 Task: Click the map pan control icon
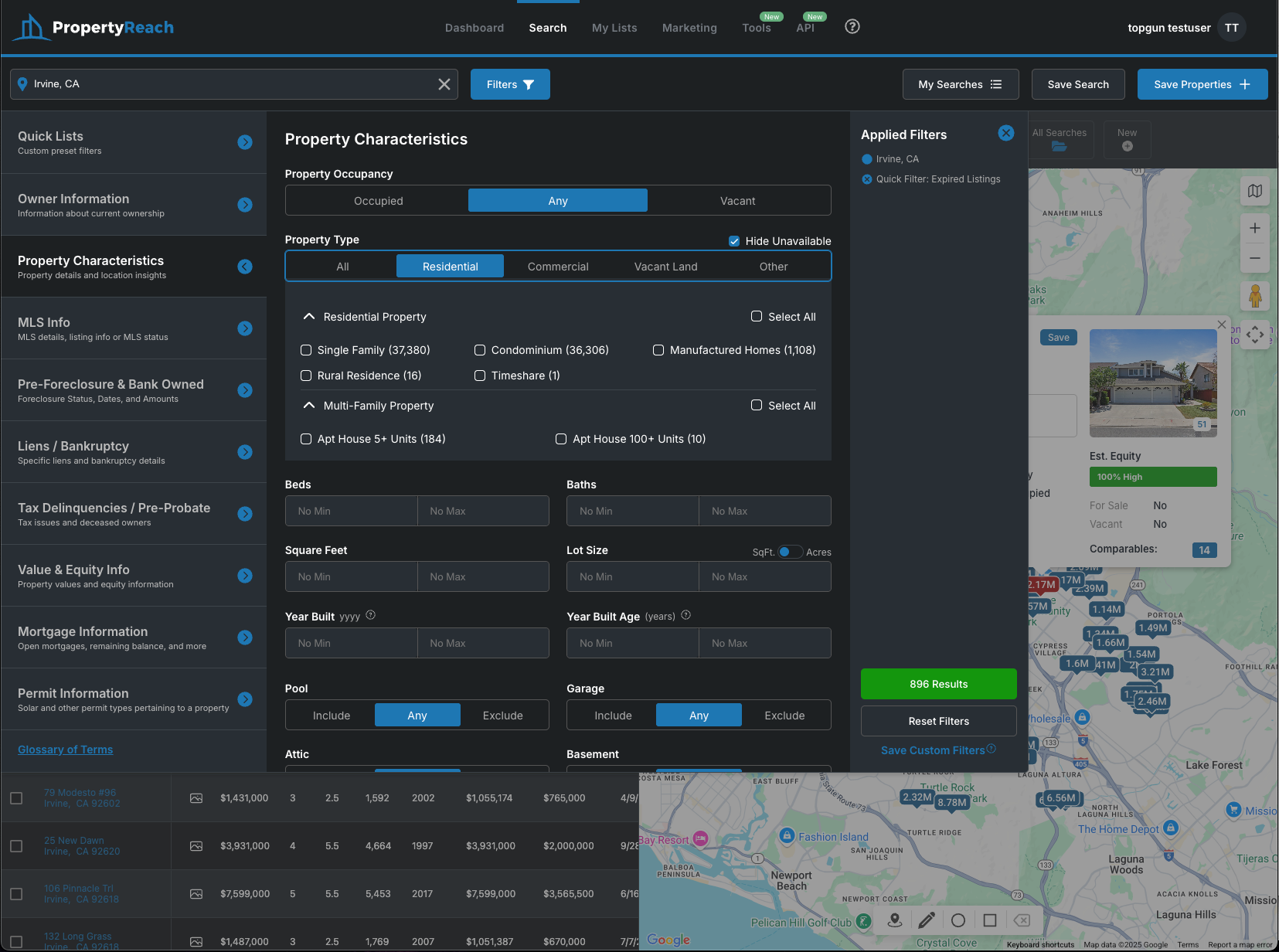[x=1255, y=335]
